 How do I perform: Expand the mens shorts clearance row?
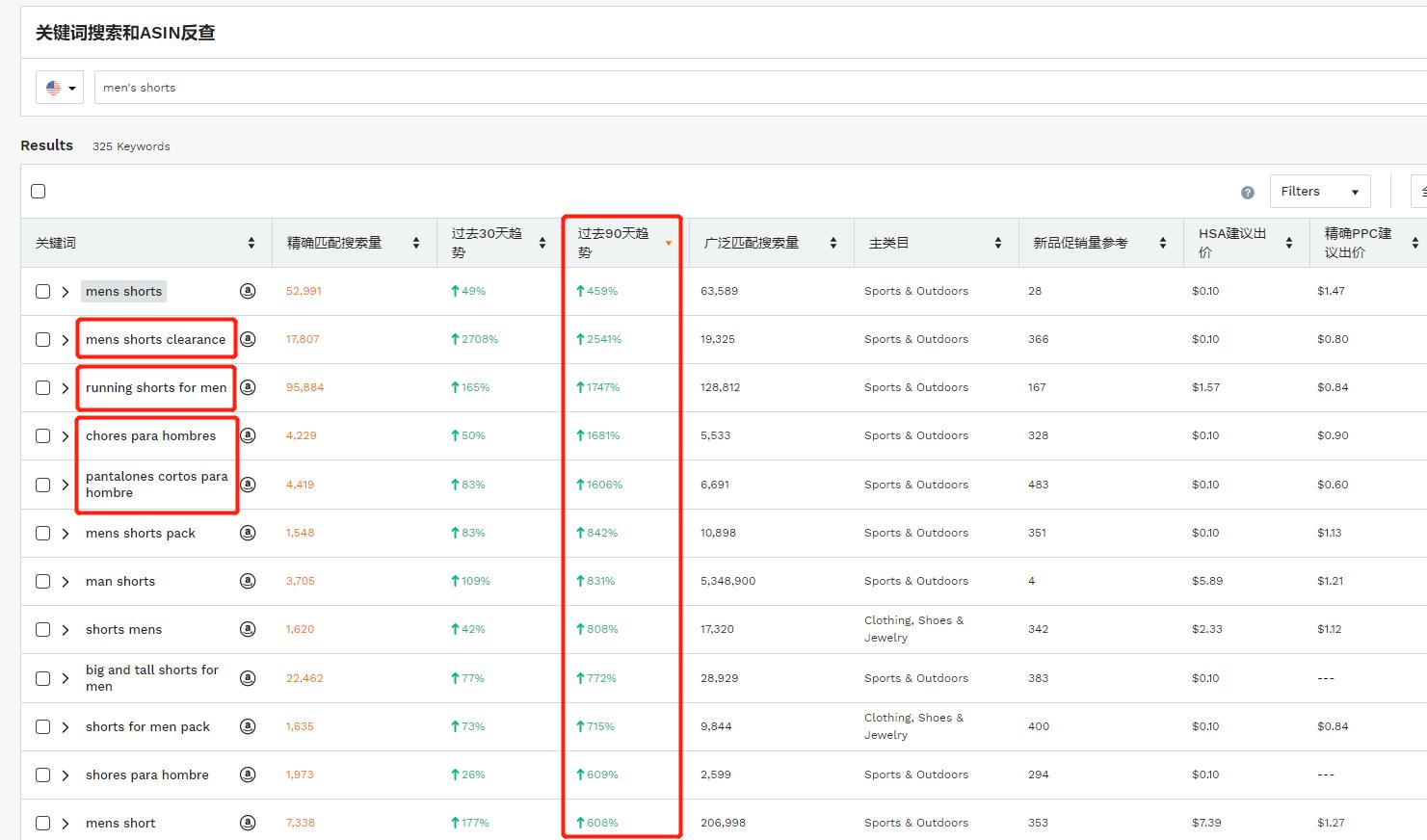pyautogui.click(x=66, y=340)
